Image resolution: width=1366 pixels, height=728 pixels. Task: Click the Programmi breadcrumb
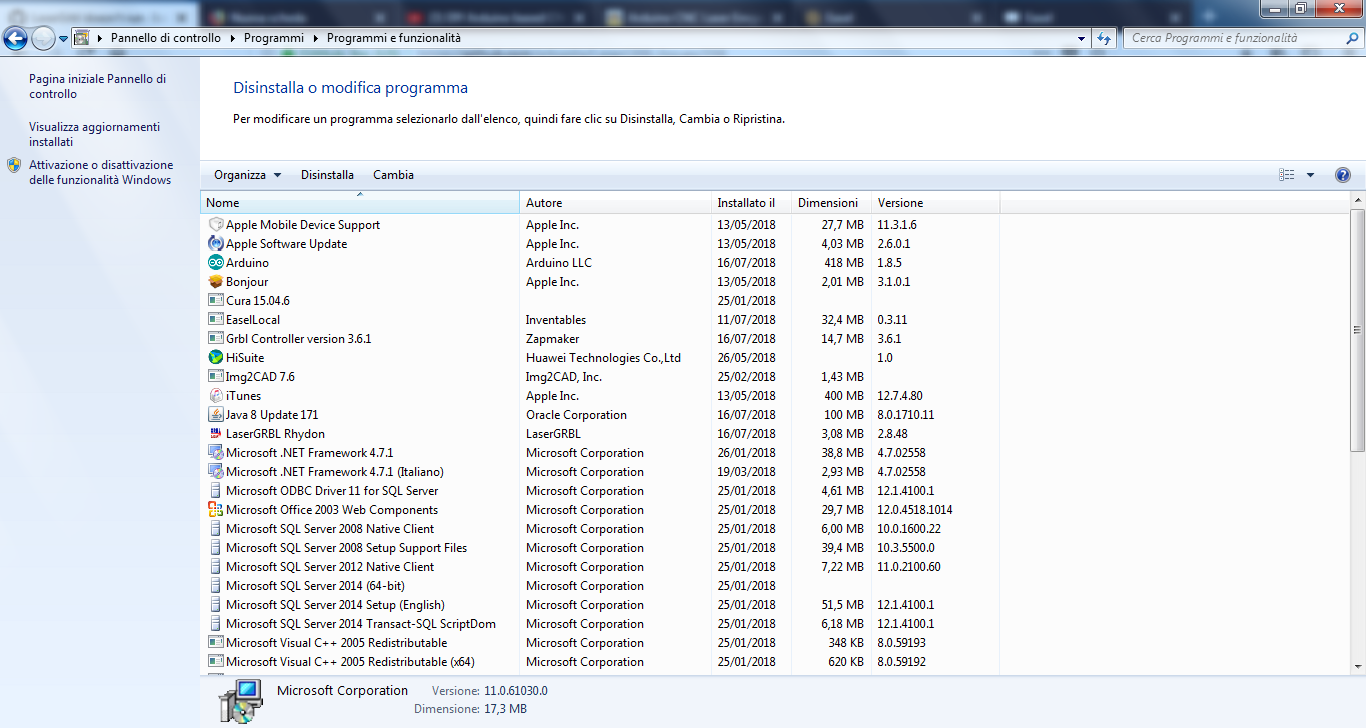273,38
